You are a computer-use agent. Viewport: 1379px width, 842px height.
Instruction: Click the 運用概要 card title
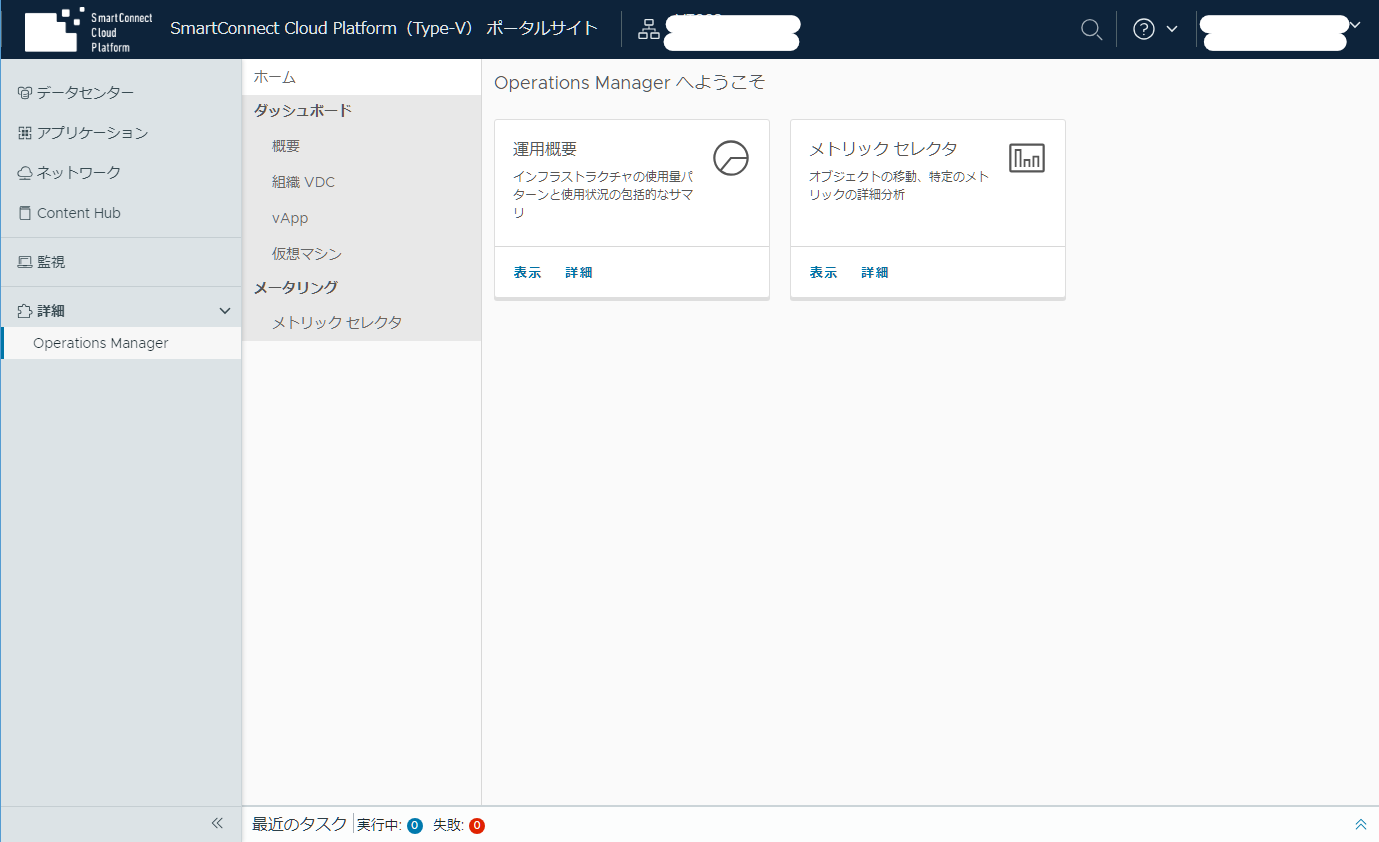coord(545,149)
